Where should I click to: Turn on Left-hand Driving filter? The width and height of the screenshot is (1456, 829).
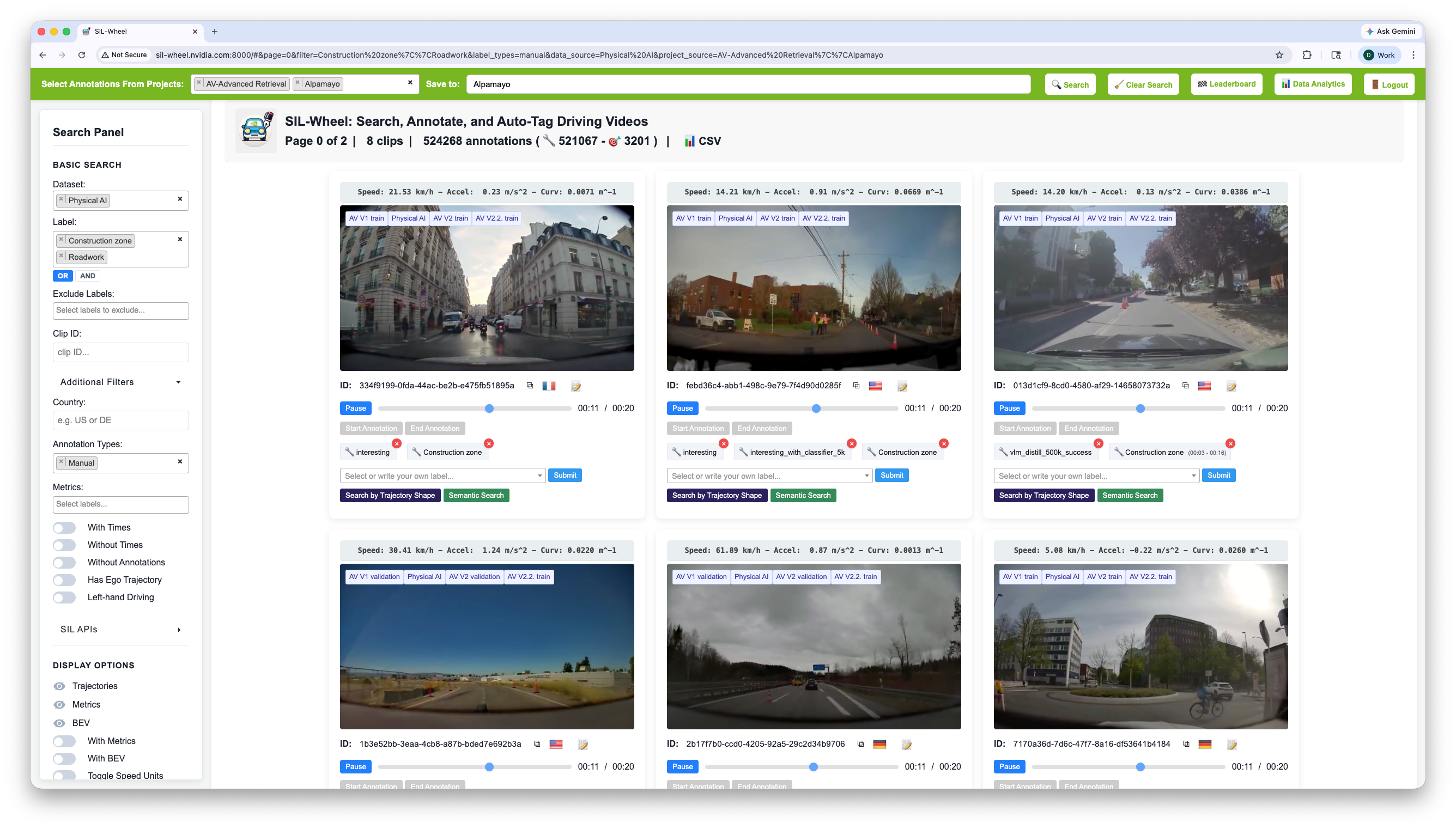click(x=64, y=598)
